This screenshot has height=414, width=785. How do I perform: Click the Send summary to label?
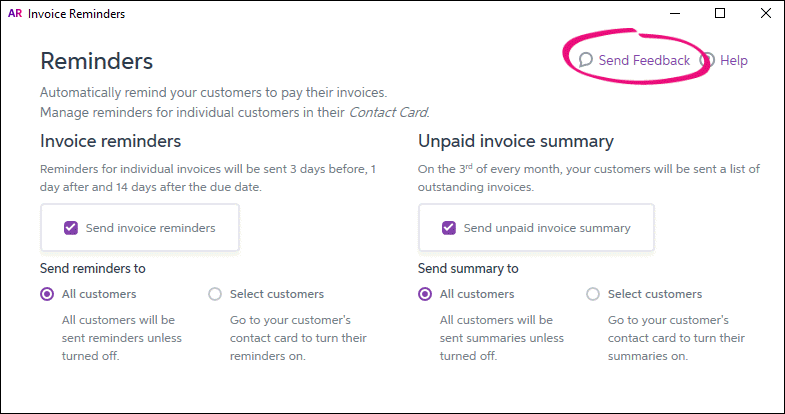(x=468, y=268)
